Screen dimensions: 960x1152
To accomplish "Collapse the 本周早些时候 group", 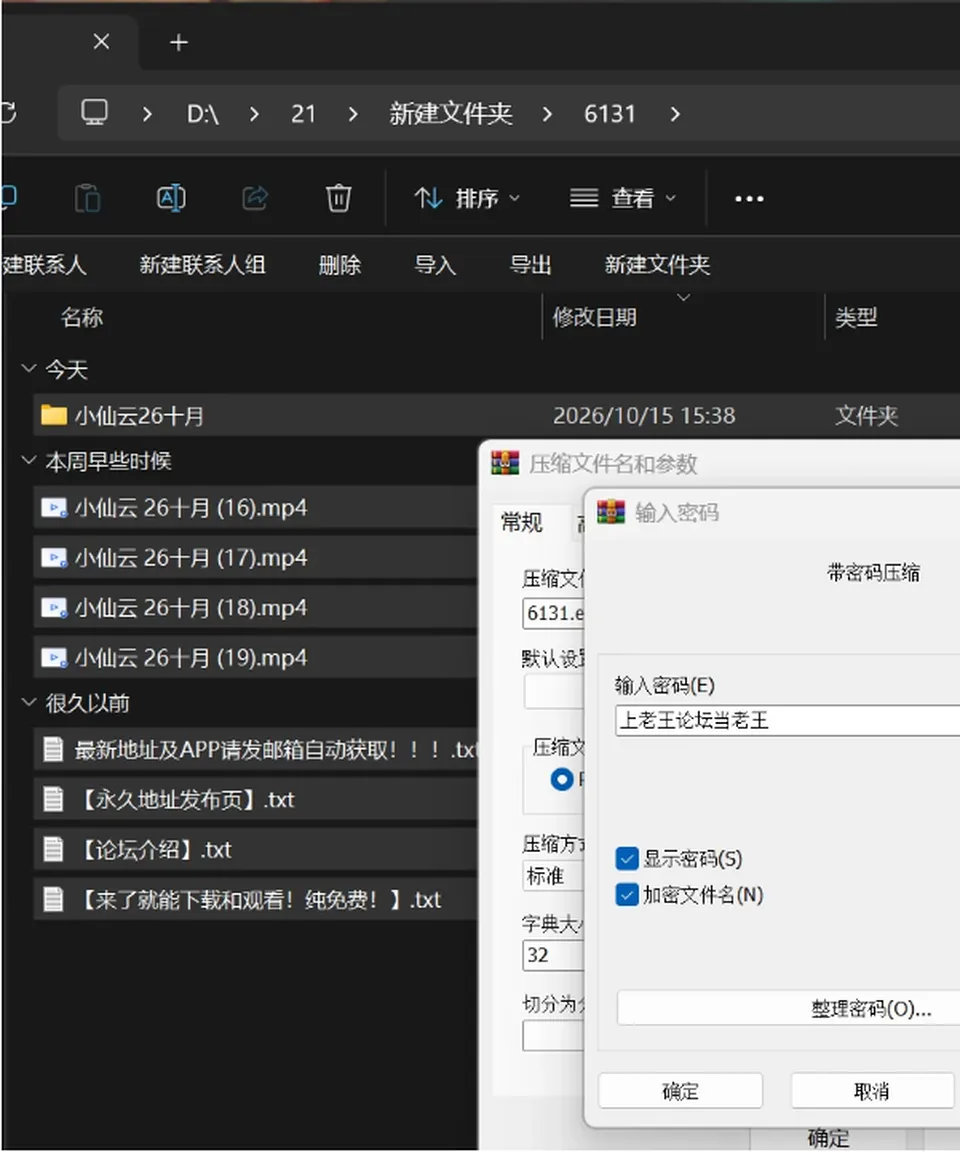I will click(29, 461).
